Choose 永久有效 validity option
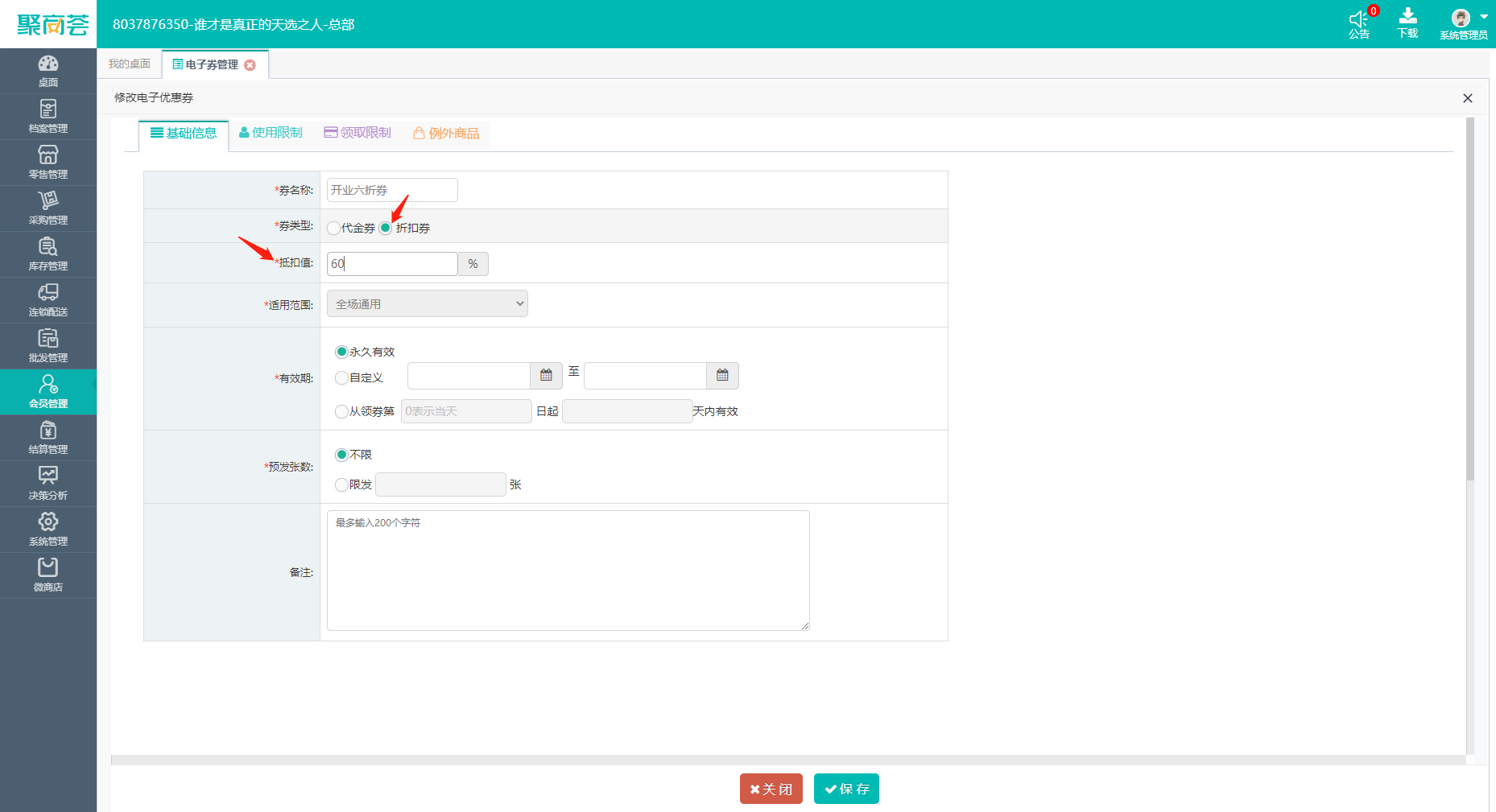The image size is (1496, 812). click(x=341, y=352)
